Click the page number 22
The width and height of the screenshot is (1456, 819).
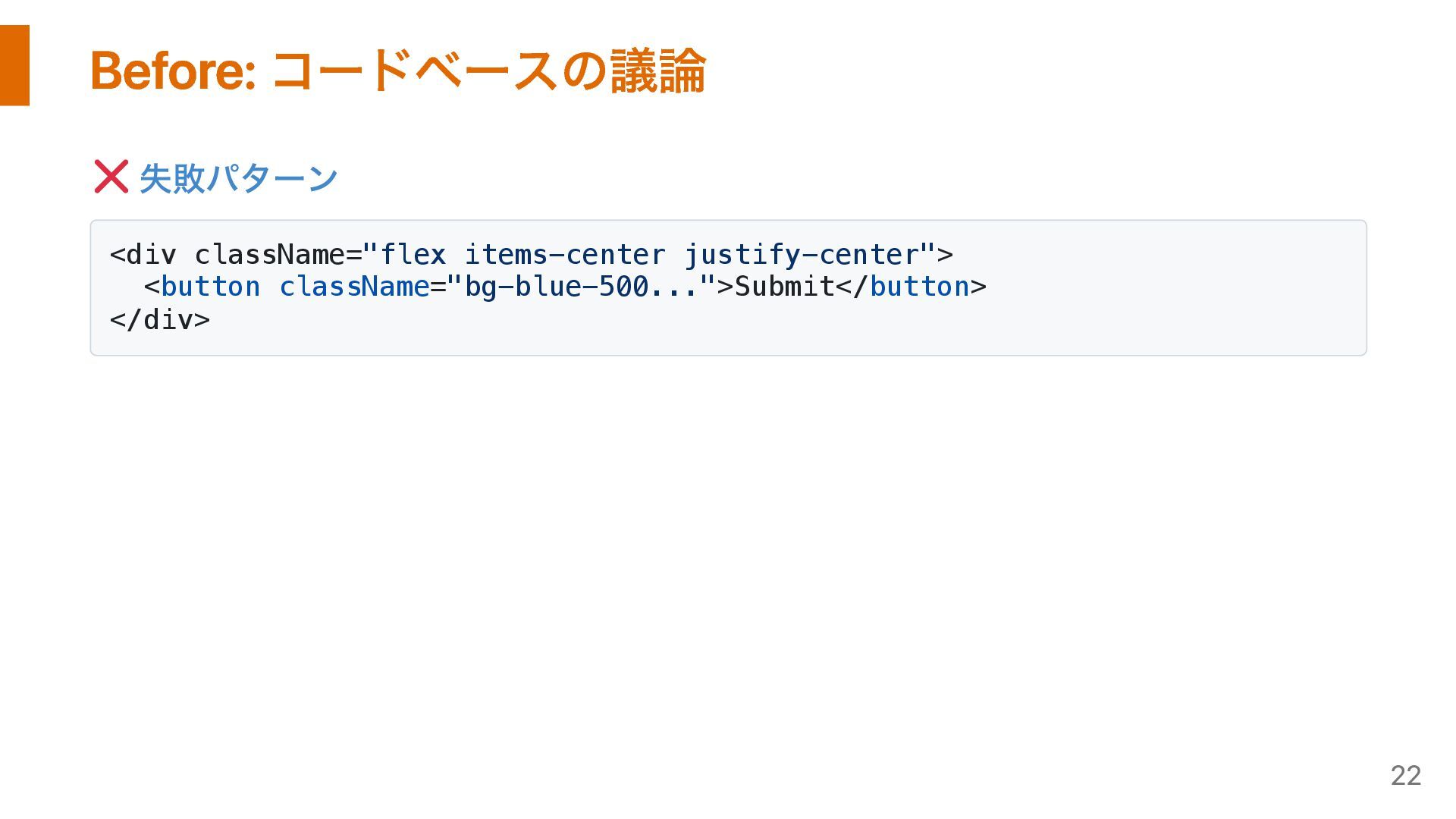click(1405, 775)
